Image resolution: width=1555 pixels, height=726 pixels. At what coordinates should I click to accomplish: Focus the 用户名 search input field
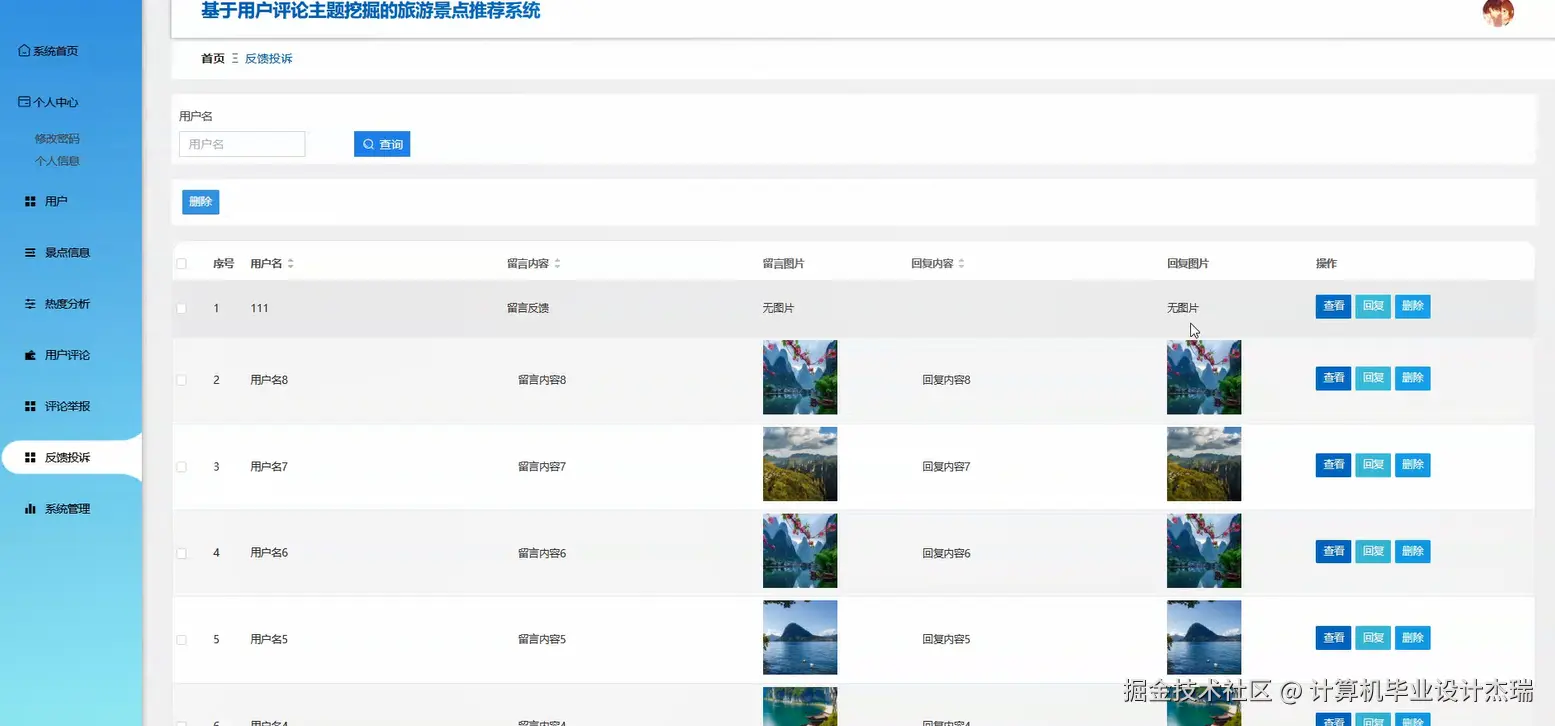pyautogui.click(x=242, y=145)
